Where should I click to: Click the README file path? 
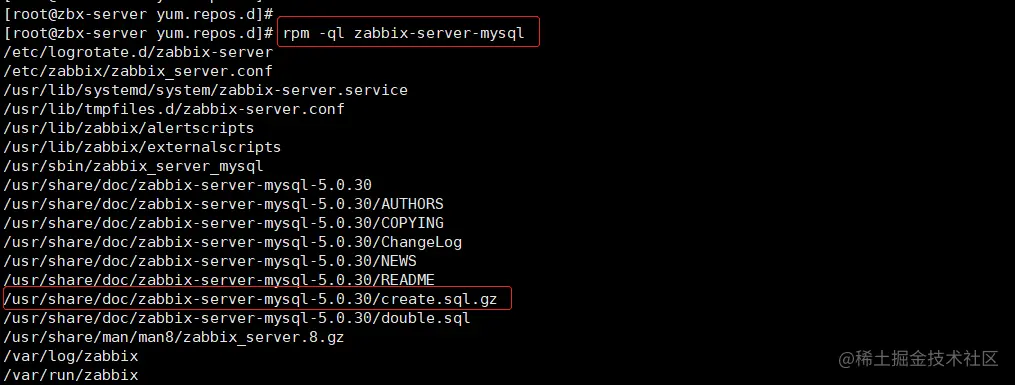(x=219, y=280)
